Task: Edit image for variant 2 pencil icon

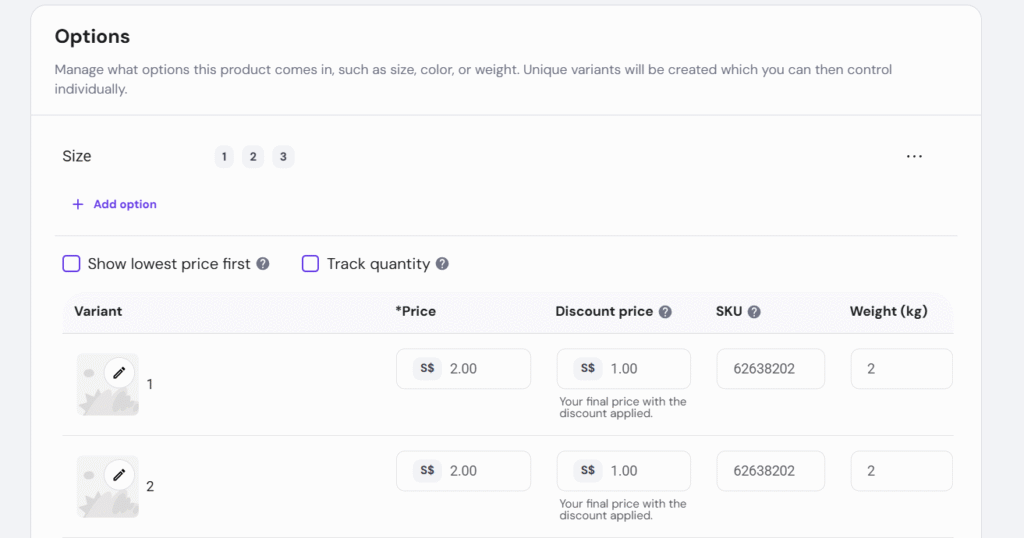Action: [119, 474]
